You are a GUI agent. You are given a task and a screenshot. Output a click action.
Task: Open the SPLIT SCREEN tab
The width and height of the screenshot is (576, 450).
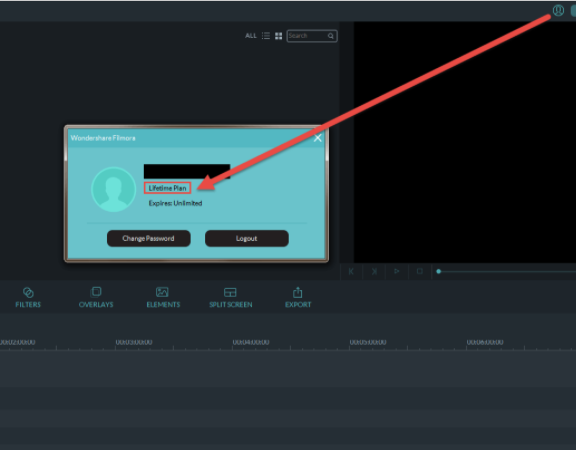[x=231, y=298]
